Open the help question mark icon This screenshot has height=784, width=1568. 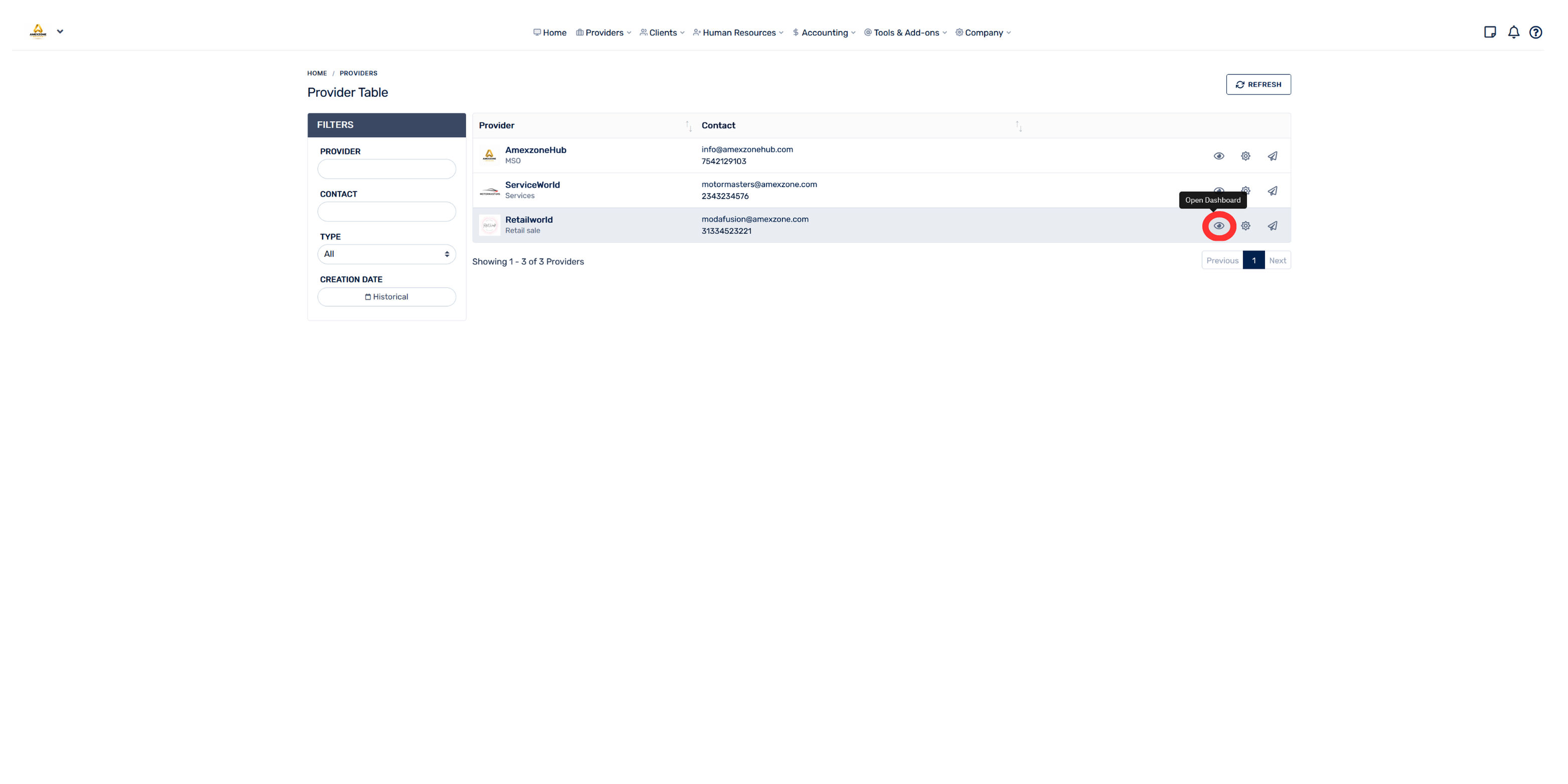pyautogui.click(x=1536, y=32)
